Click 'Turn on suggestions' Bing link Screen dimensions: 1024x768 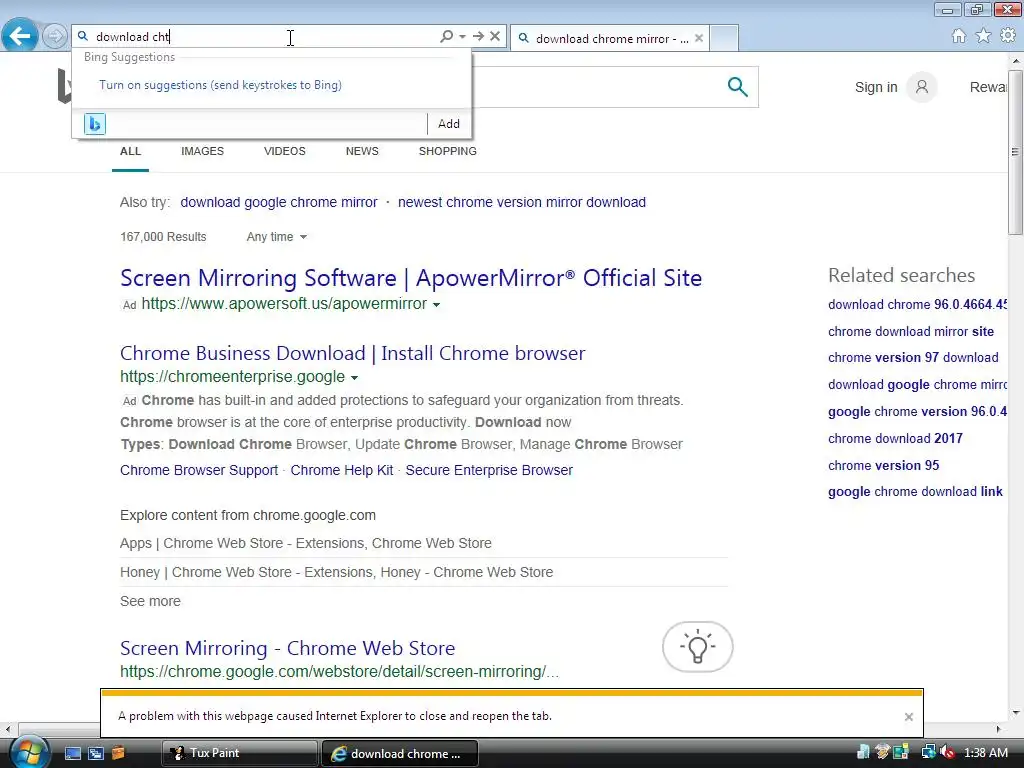[220, 85]
